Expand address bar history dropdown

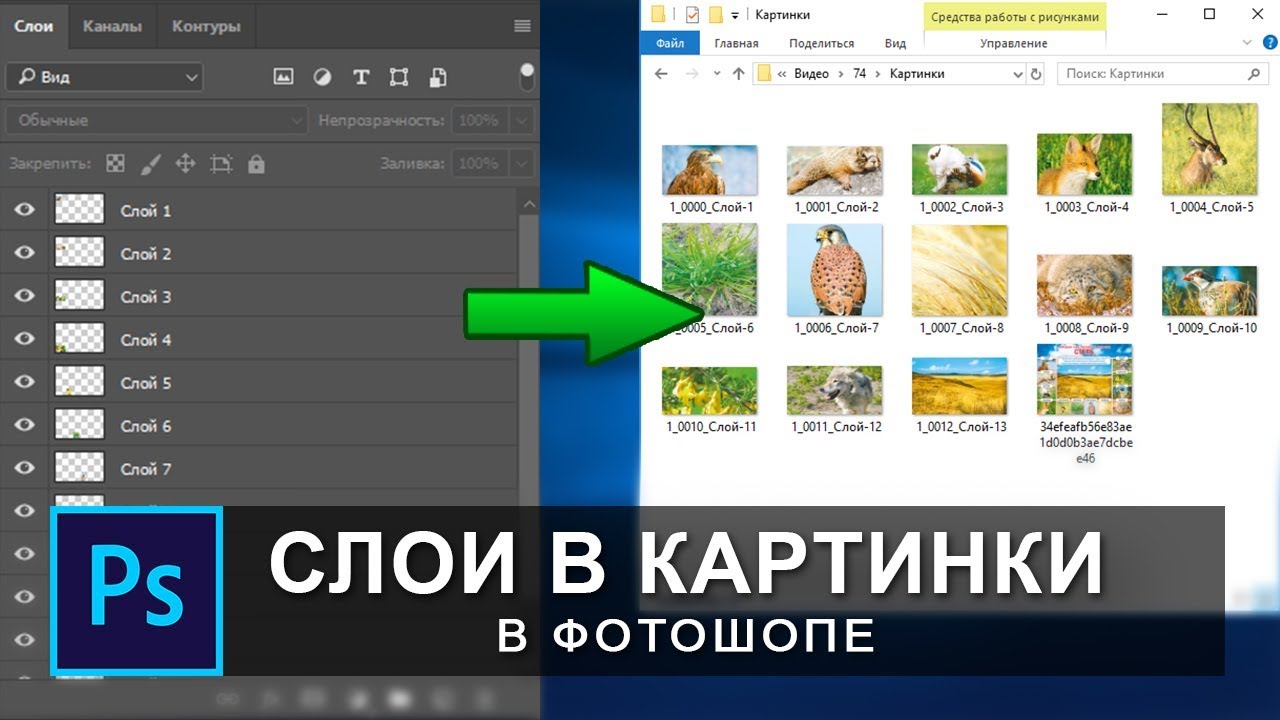point(1018,73)
